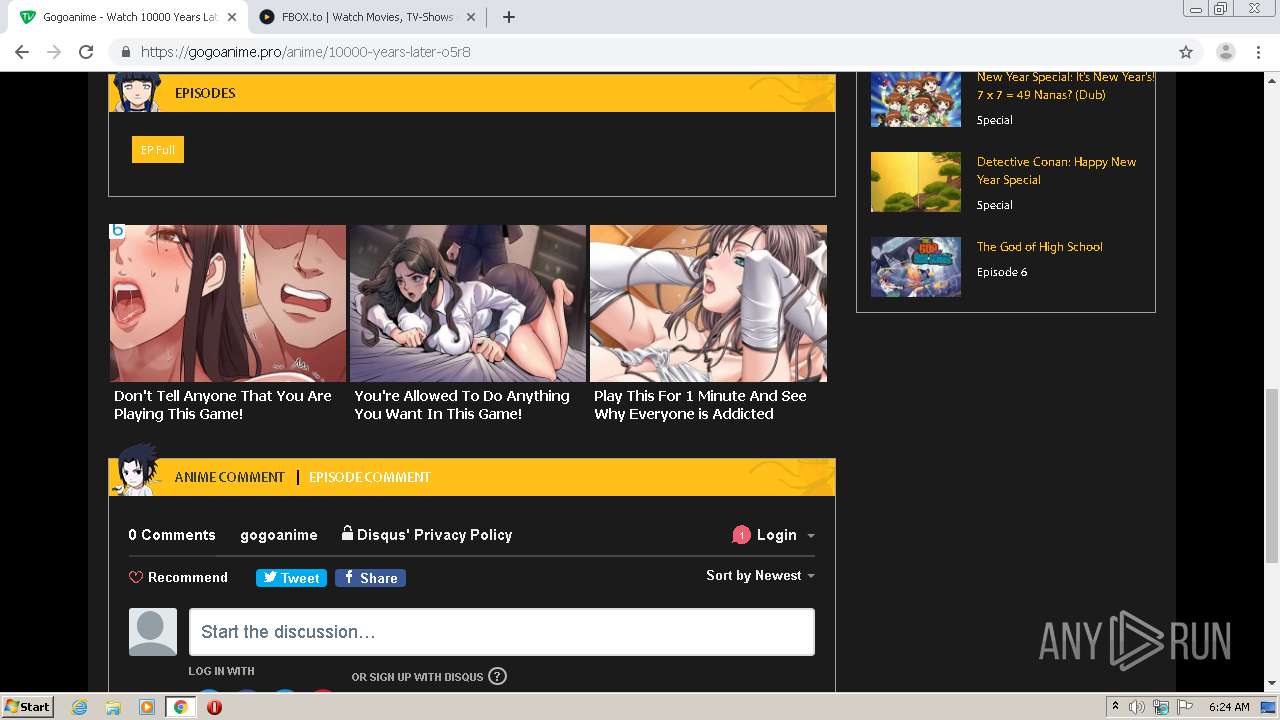Click the sign up with Disqus help icon
1280x720 pixels.
pyautogui.click(x=497, y=676)
